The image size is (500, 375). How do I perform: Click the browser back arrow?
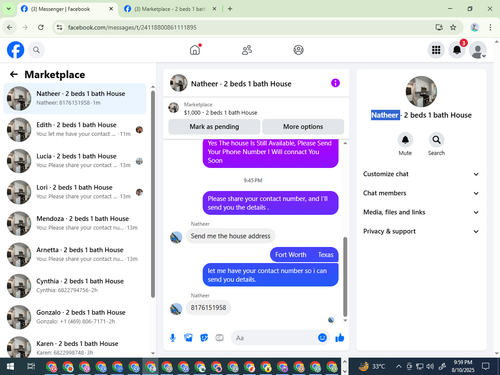10,27
